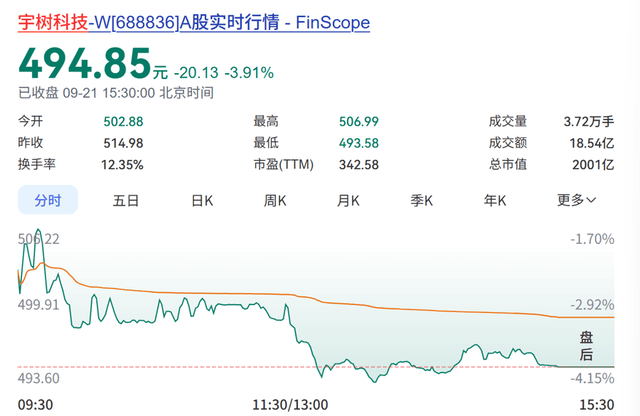
Task: Click the -1.70% chart axis label
Action: [592, 239]
